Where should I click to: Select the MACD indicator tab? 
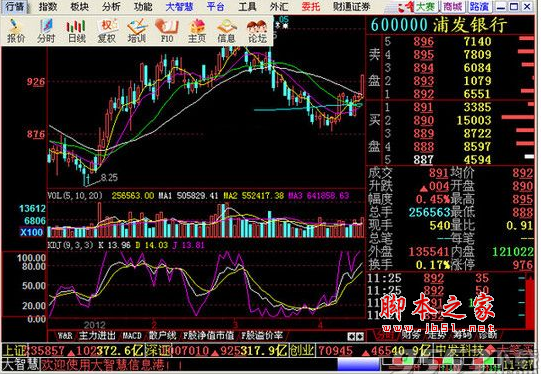tap(132, 335)
